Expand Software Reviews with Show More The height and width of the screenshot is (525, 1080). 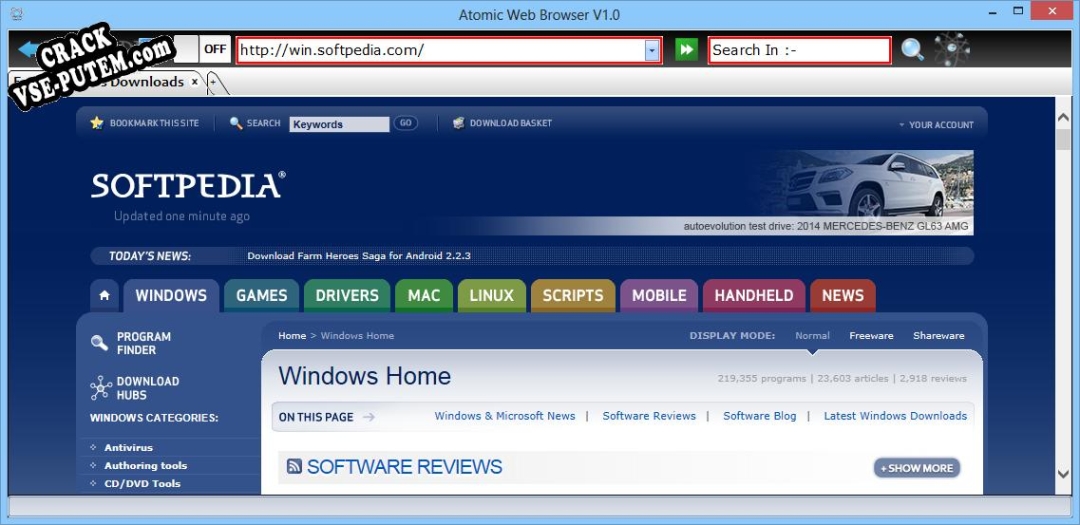point(916,468)
